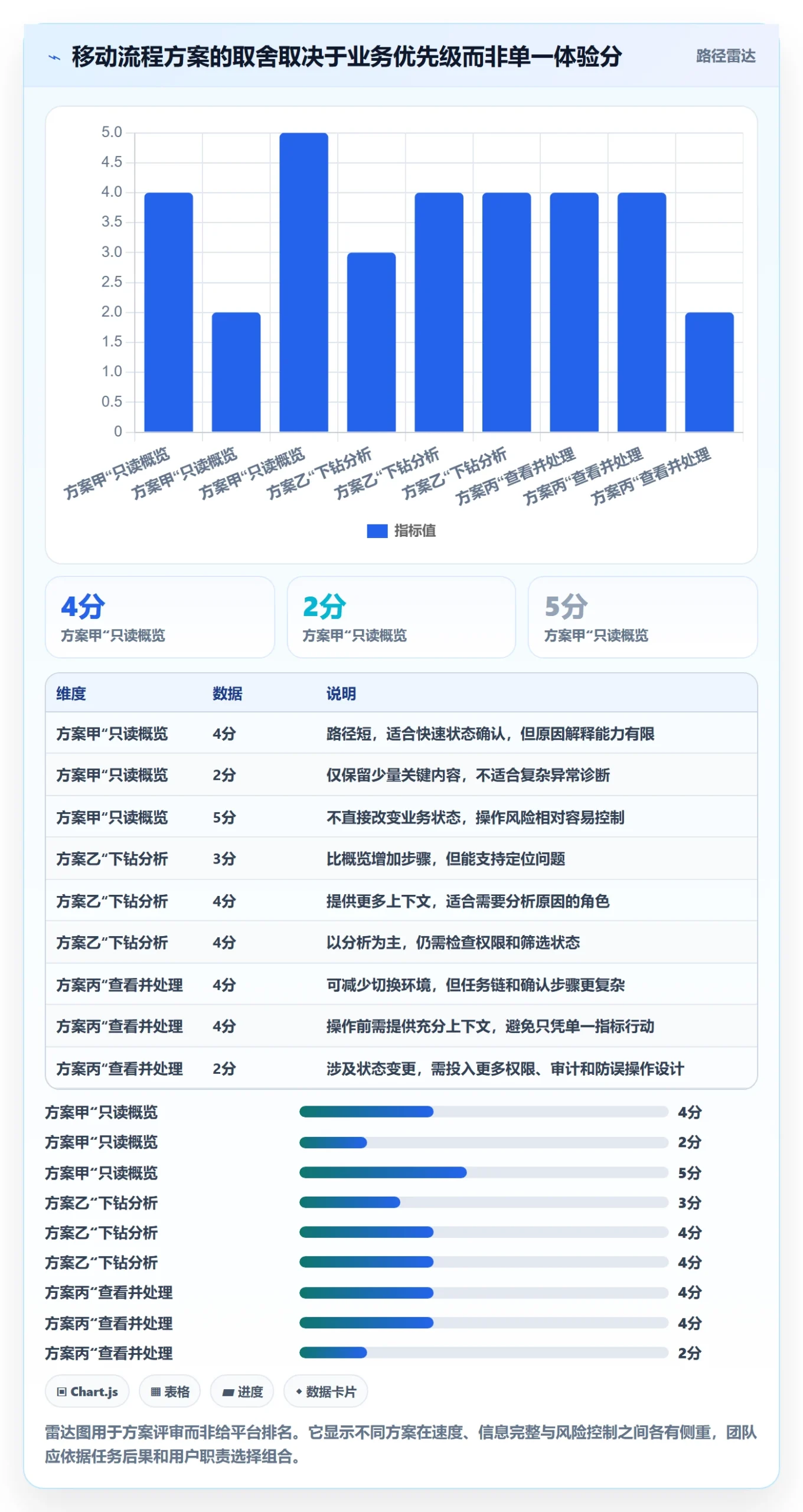Select the 进度 chip label
Screen dimensions: 803x1512
pos(250,1392)
